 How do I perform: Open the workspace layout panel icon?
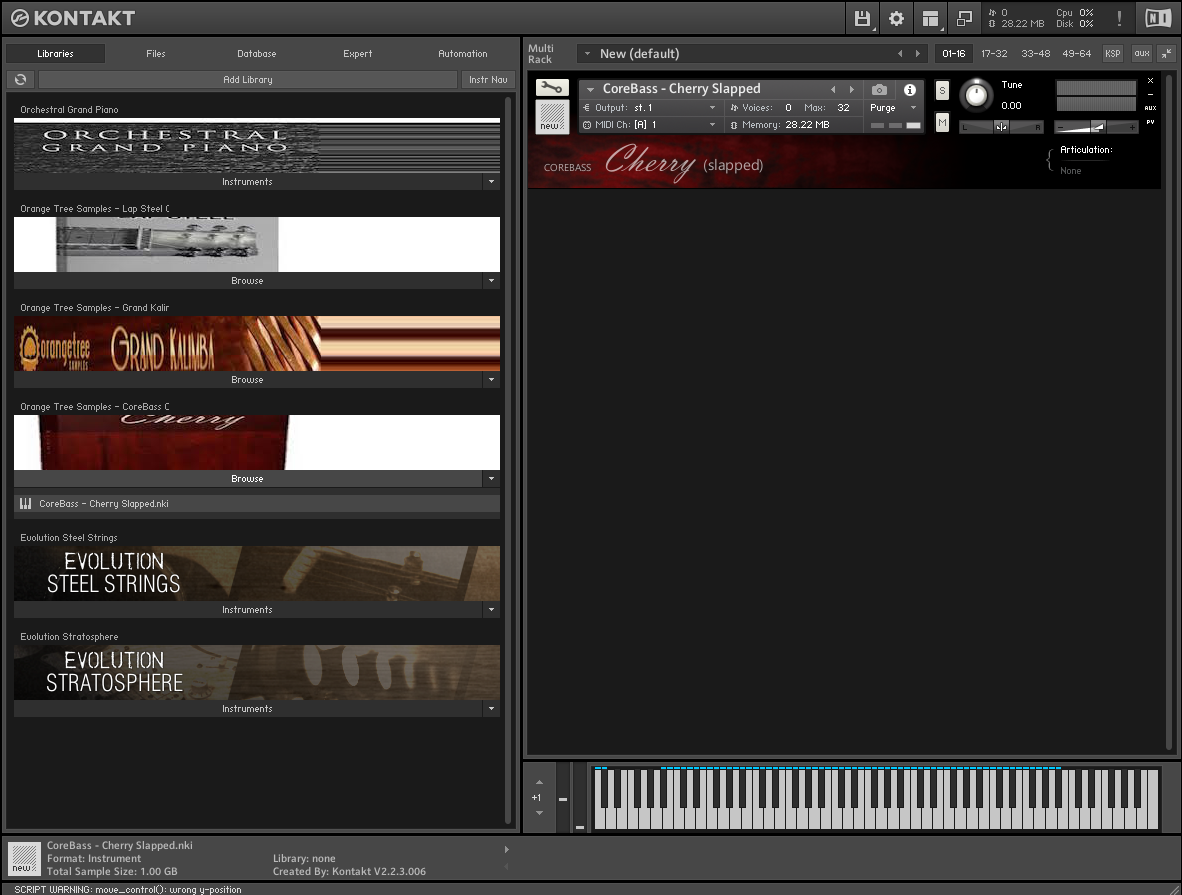pos(930,18)
